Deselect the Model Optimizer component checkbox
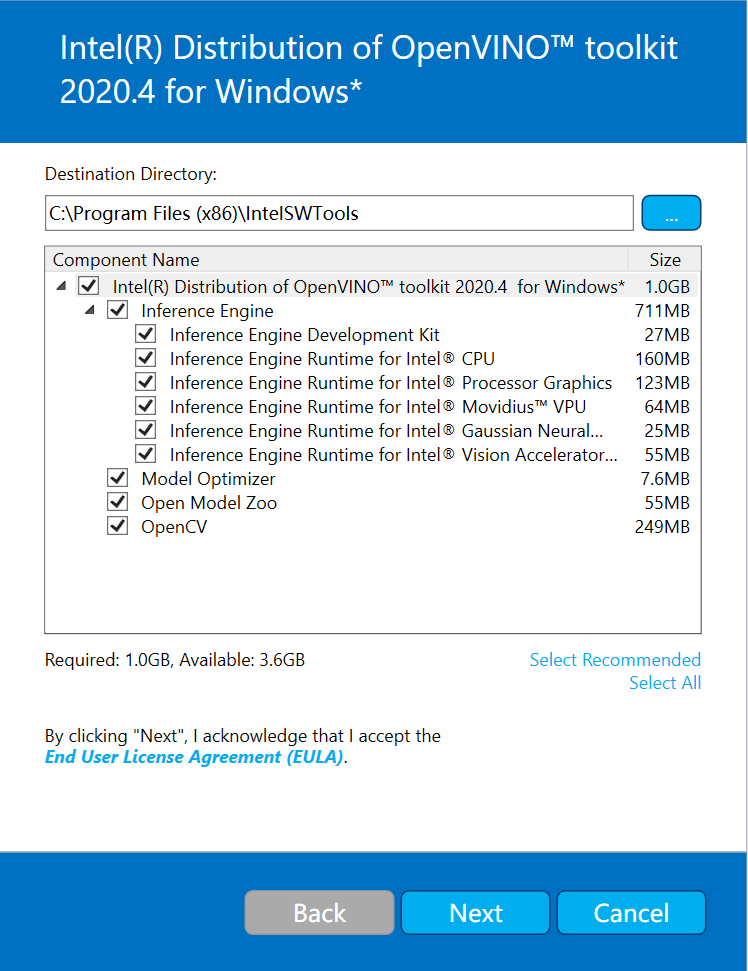 (x=118, y=478)
